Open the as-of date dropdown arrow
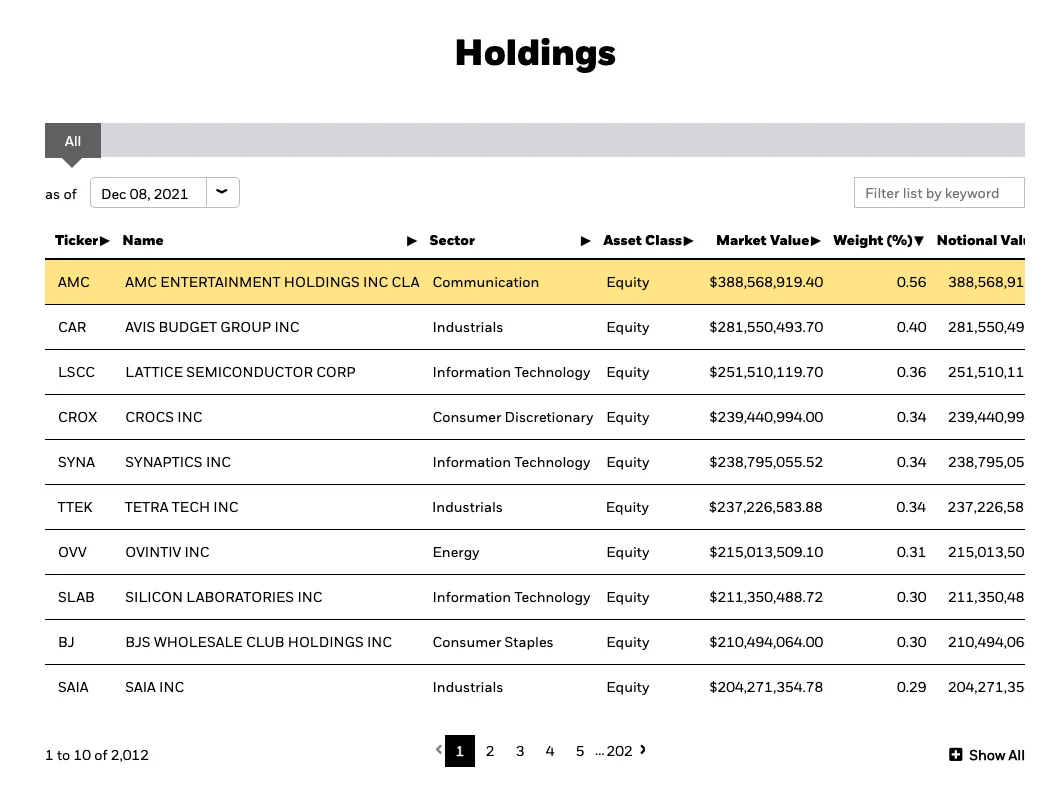1057x797 pixels. 222,193
